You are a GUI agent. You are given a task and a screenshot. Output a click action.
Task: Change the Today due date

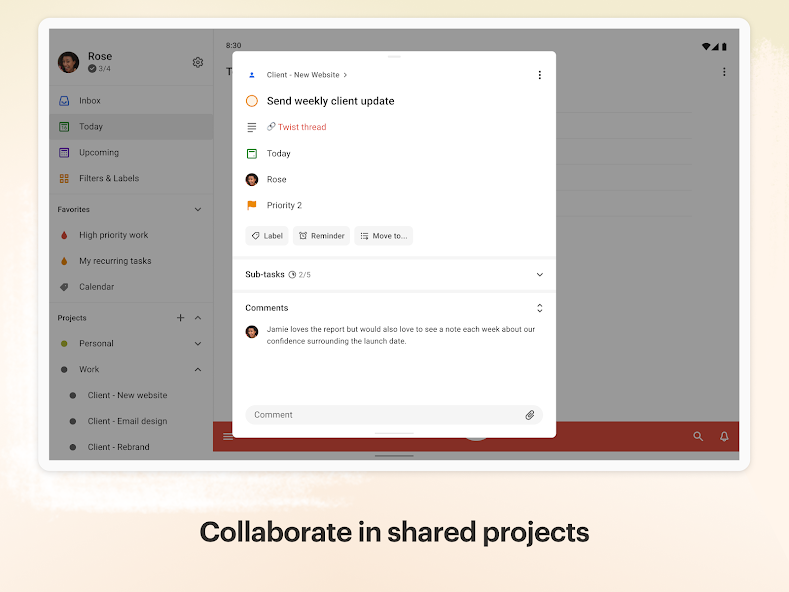[x=279, y=154]
